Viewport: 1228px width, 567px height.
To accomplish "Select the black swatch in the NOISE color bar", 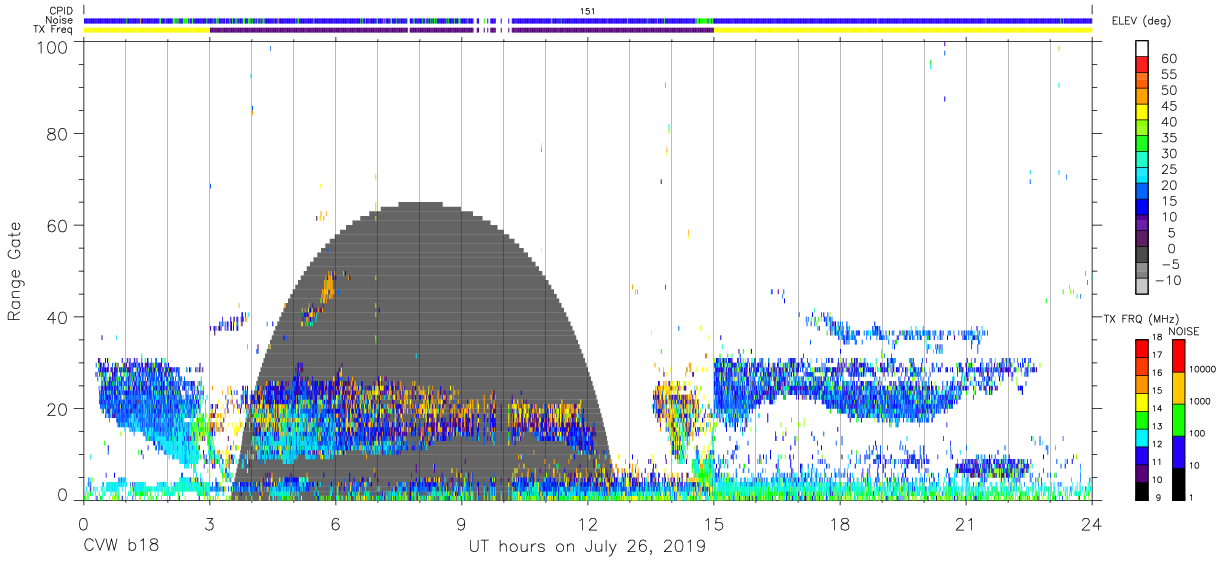I will click(x=1178, y=484).
